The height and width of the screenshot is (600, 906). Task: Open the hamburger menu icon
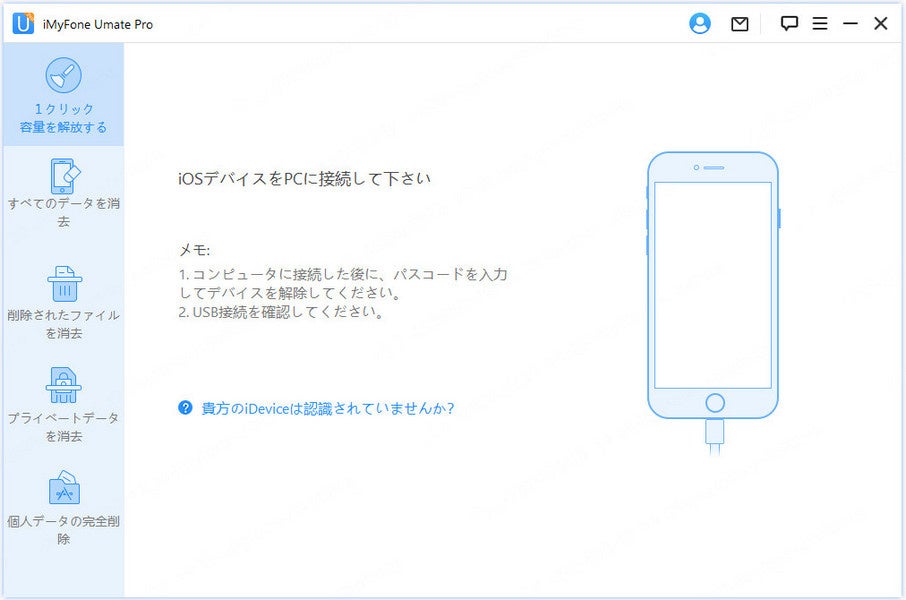820,23
